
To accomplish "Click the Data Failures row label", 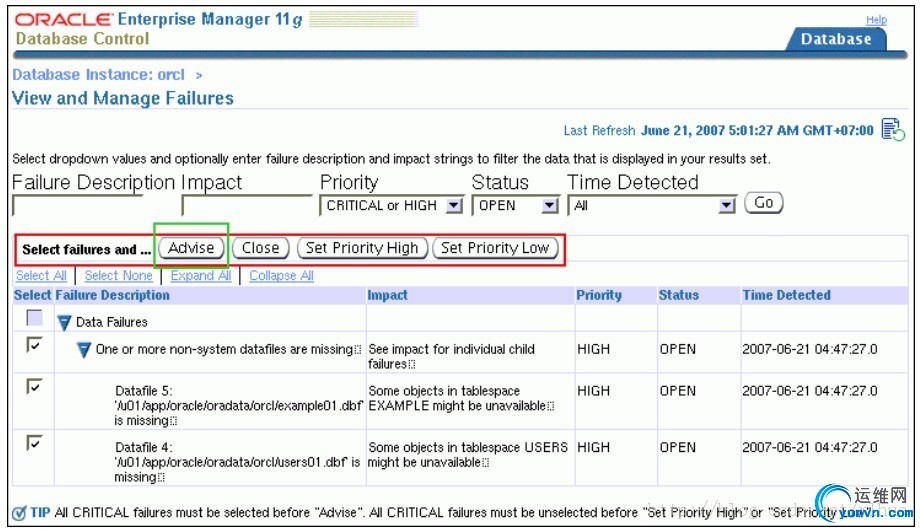I will point(111,322).
